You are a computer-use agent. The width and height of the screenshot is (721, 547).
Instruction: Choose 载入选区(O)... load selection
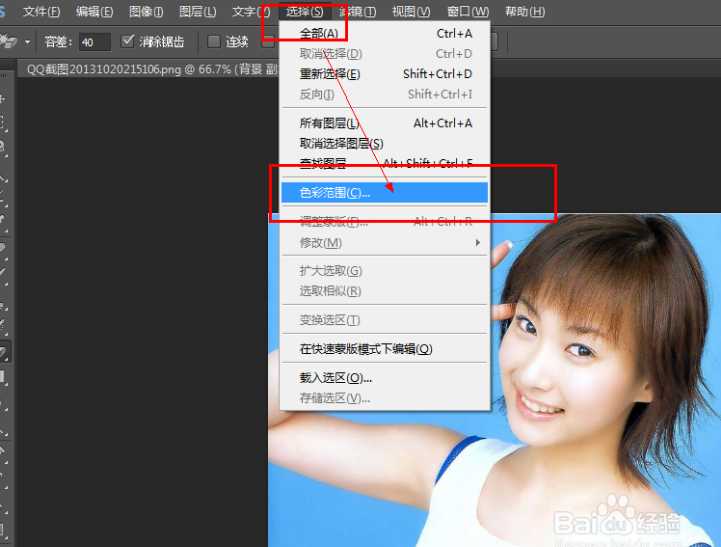tap(385, 378)
